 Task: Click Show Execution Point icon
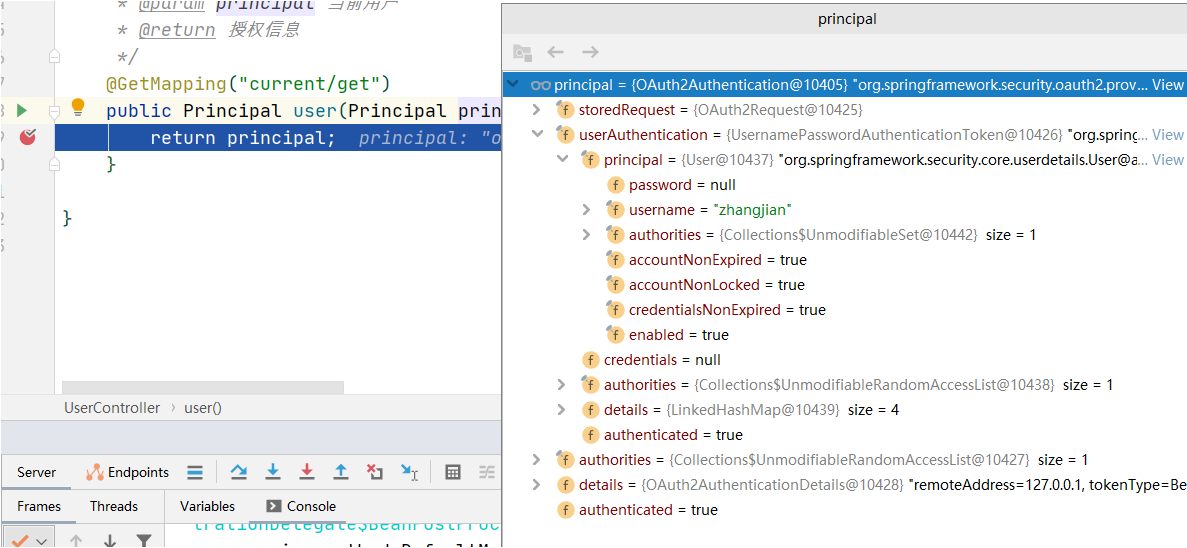[195, 472]
